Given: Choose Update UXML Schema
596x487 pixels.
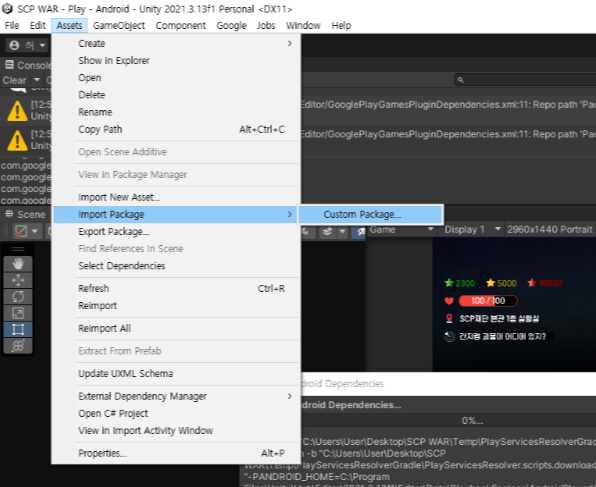Looking at the screenshot, I should click(x=176, y=374).
